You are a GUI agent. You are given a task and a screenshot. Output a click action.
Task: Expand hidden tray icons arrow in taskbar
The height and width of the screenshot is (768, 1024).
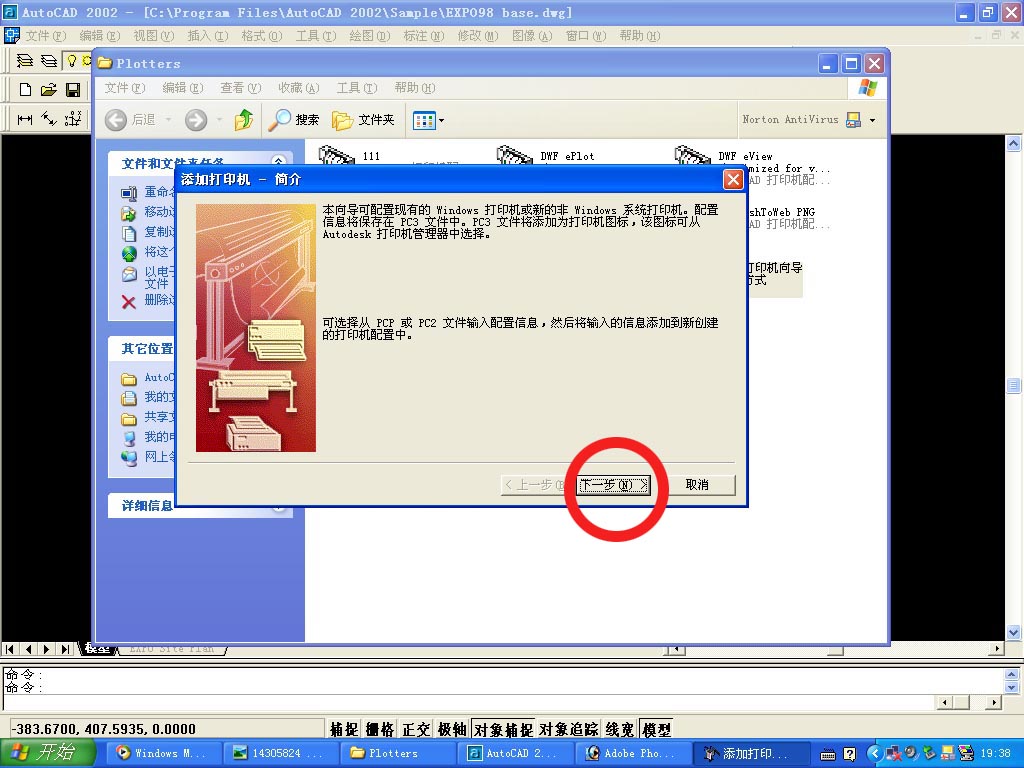coord(876,754)
